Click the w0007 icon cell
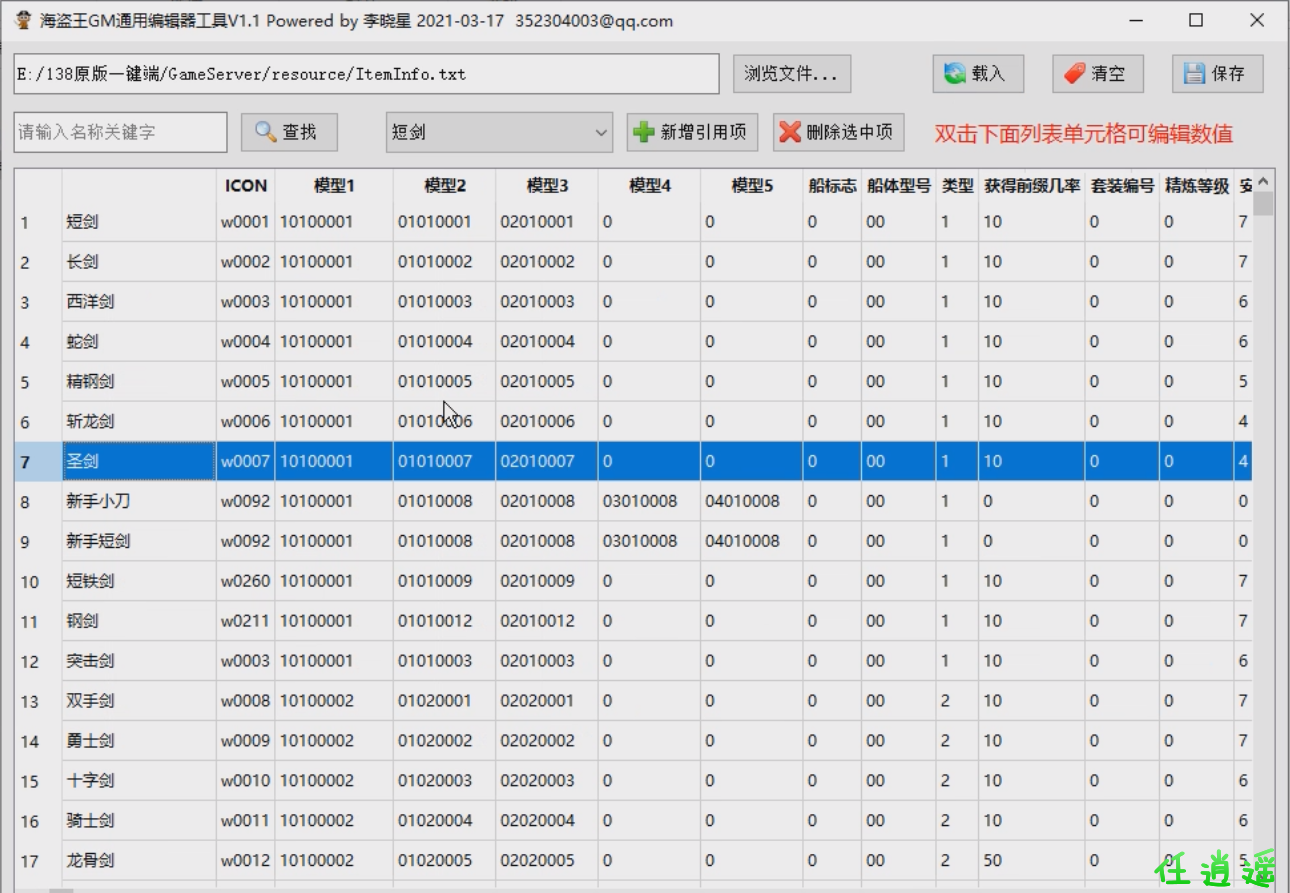 coord(246,462)
